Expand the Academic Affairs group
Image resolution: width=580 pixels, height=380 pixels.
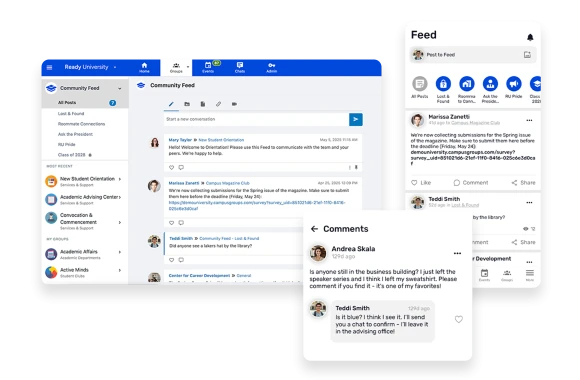[x=120, y=252]
